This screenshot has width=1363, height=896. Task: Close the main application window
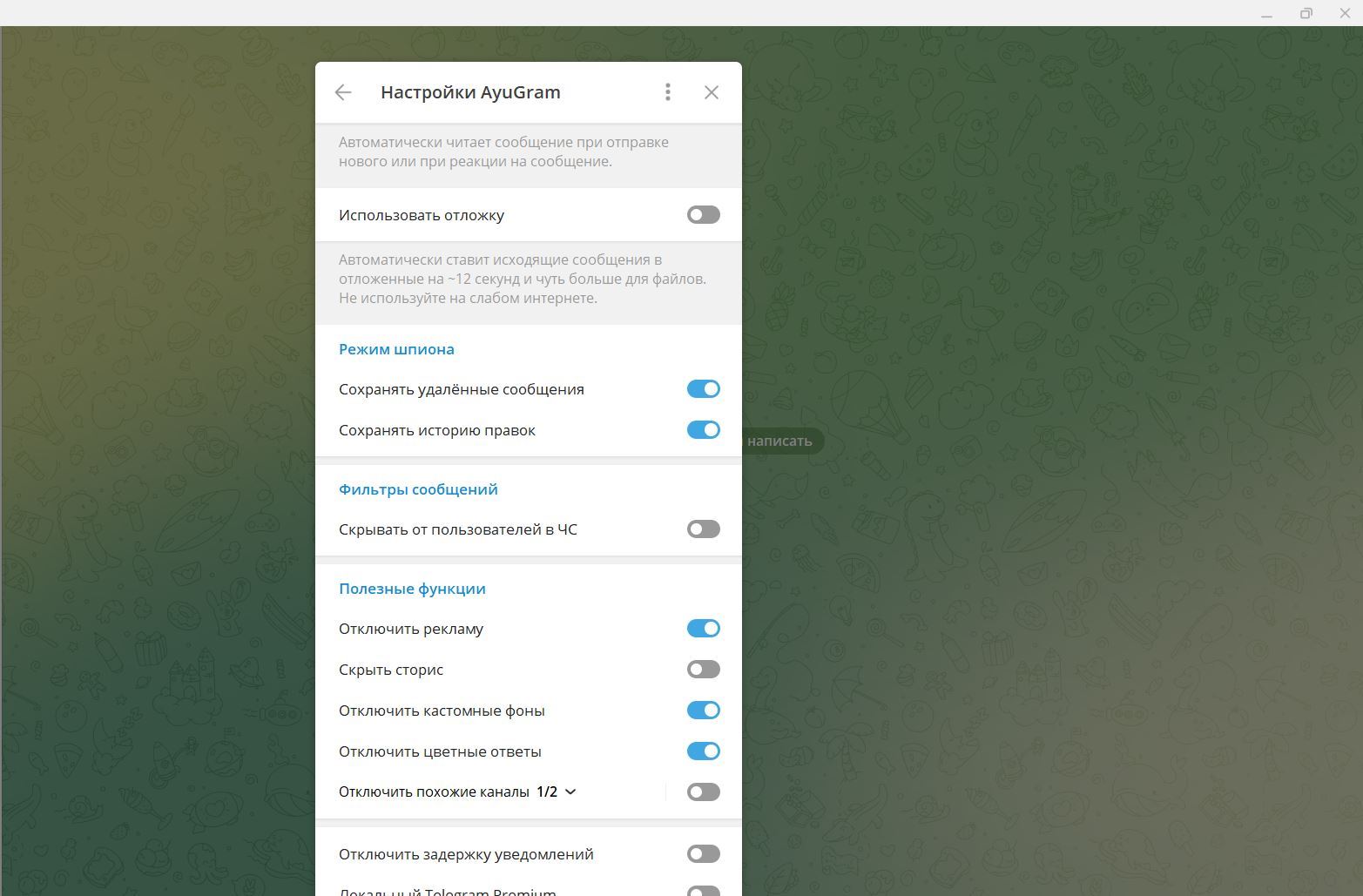click(x=1344, y=13)
